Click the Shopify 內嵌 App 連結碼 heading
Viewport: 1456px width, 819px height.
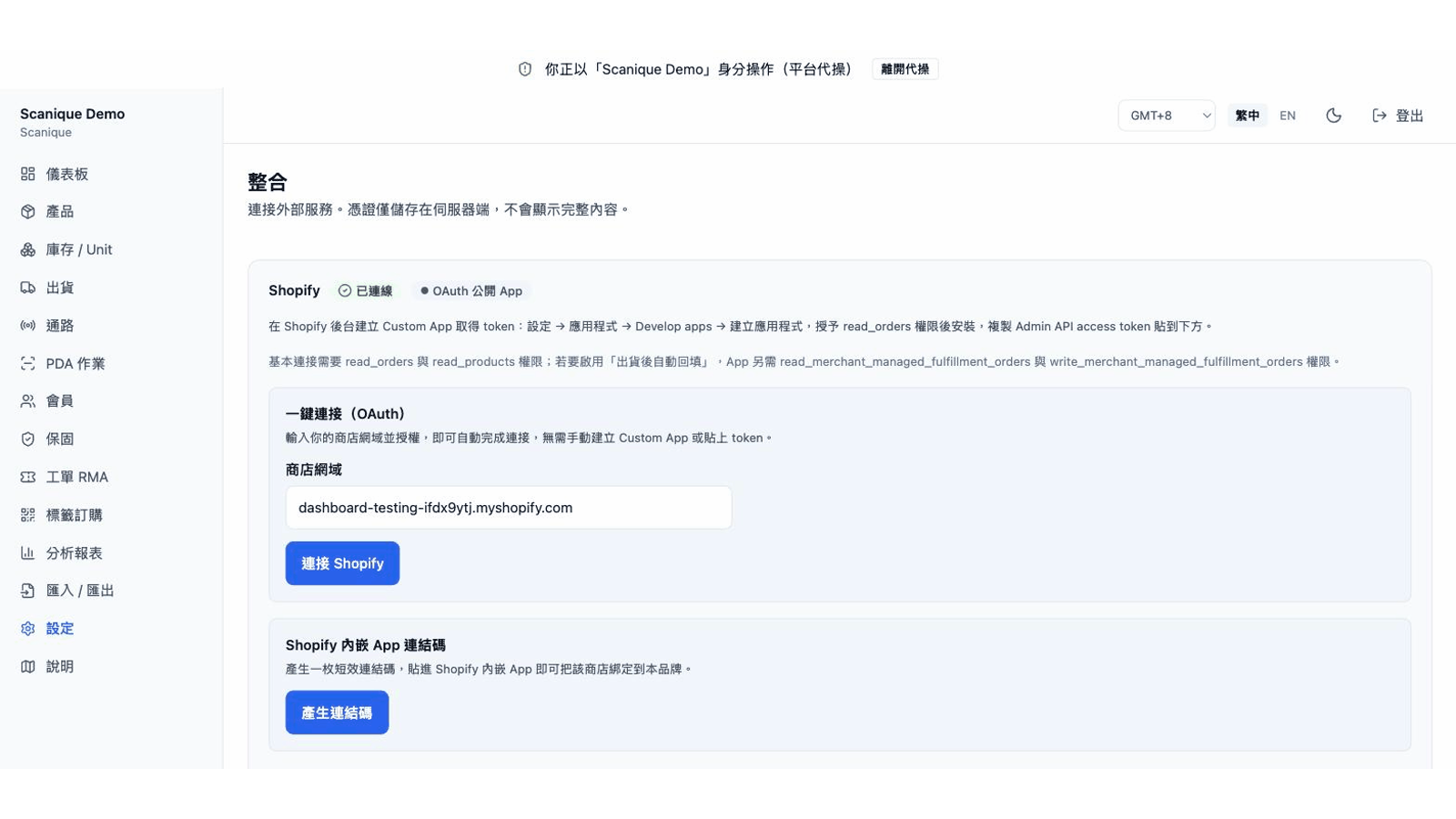366,645
